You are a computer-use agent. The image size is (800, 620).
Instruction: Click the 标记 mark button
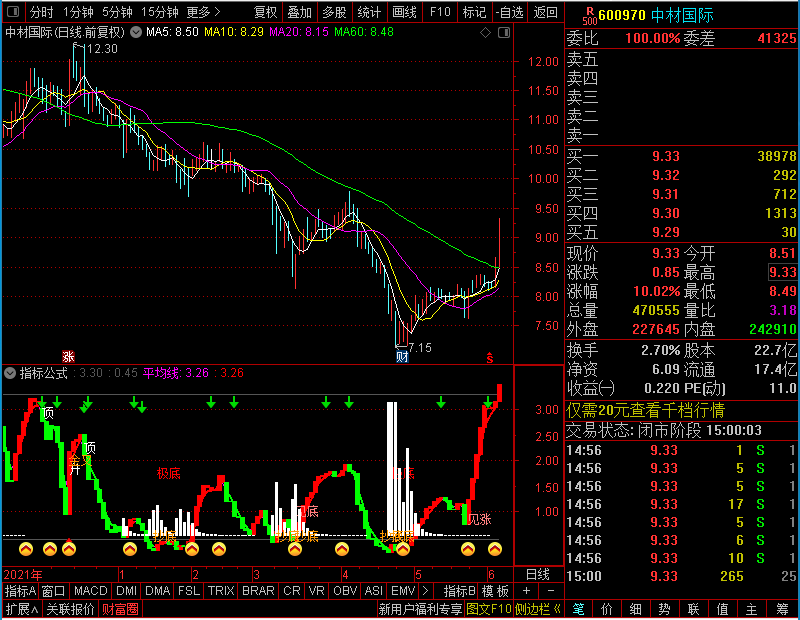(474, 12)
